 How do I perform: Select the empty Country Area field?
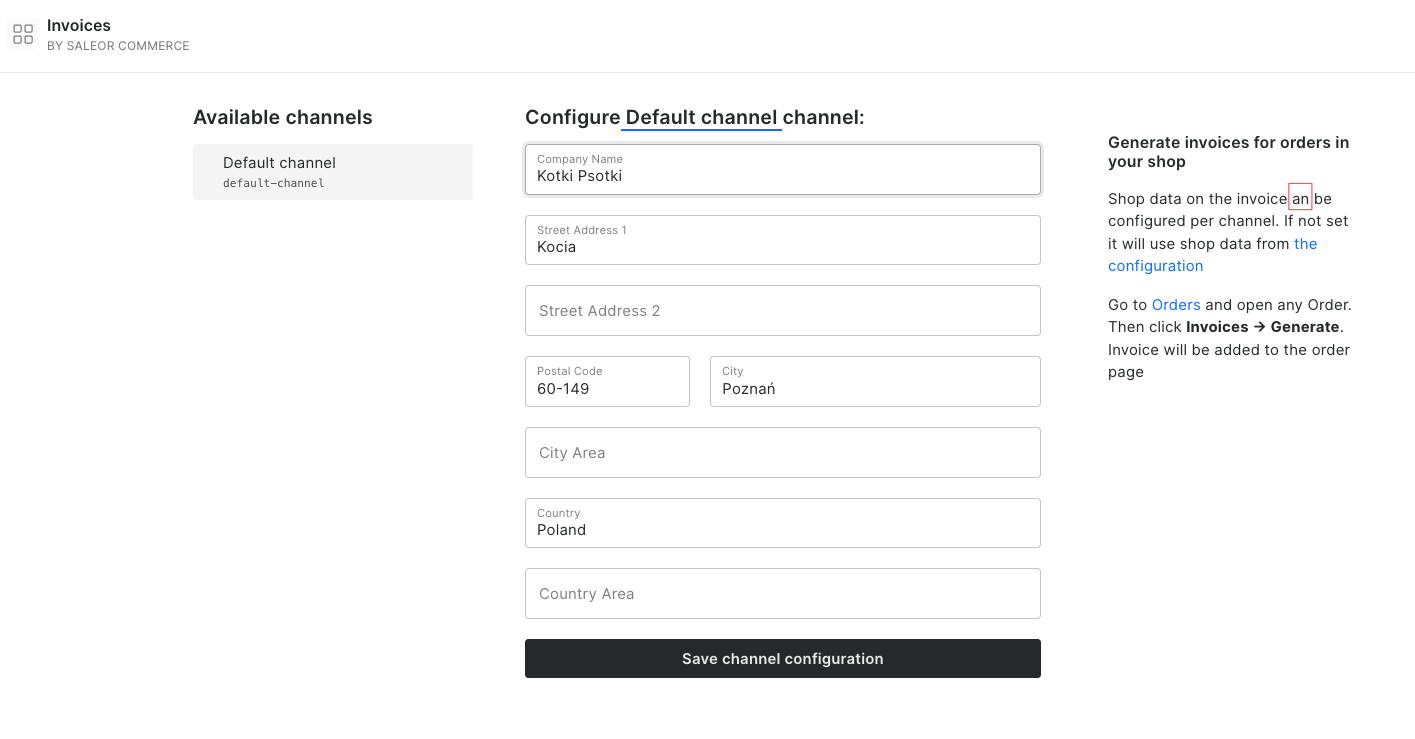pos(783,593)
